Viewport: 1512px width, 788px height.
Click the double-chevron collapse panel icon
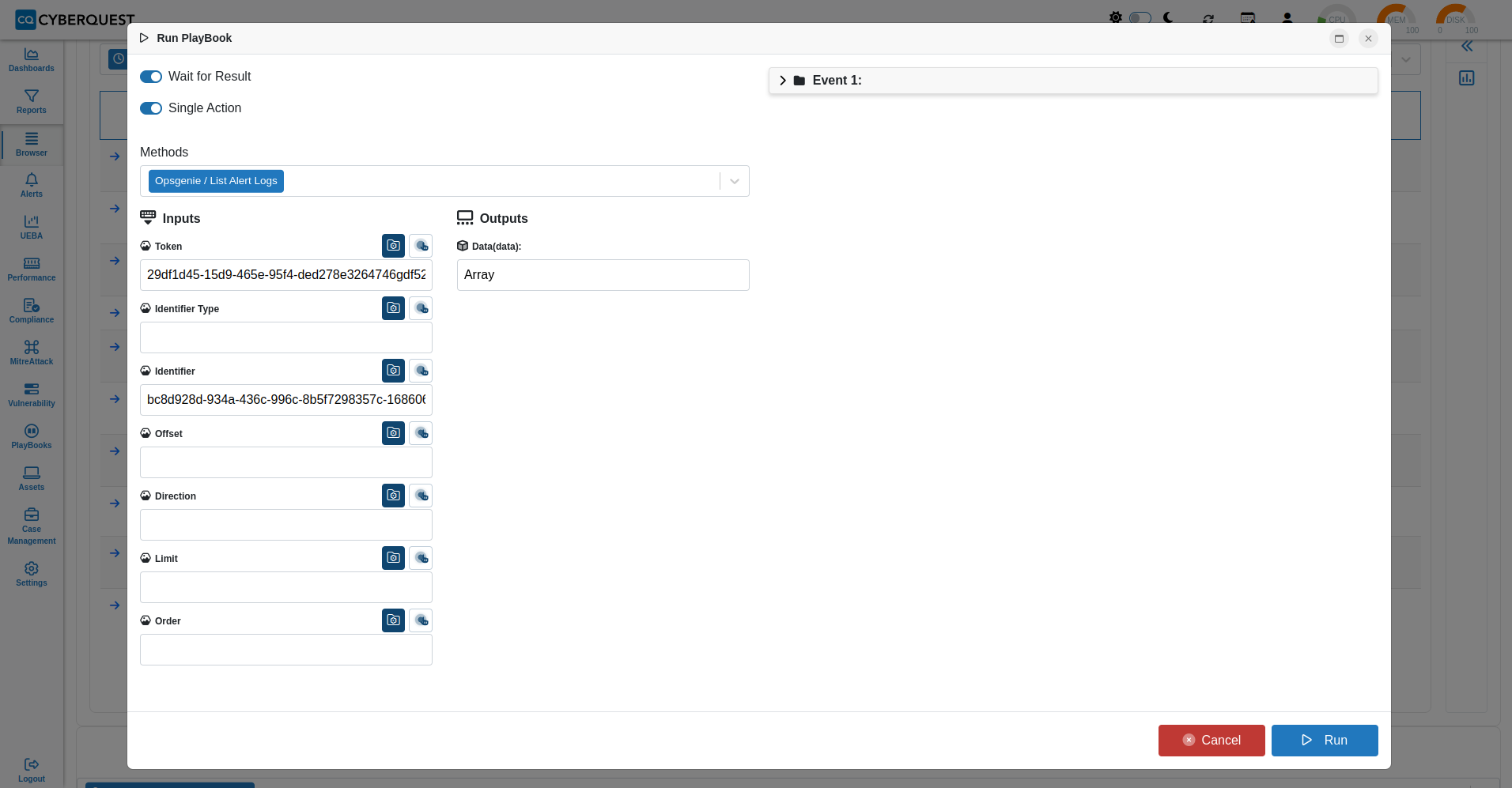click(1467, 47)
